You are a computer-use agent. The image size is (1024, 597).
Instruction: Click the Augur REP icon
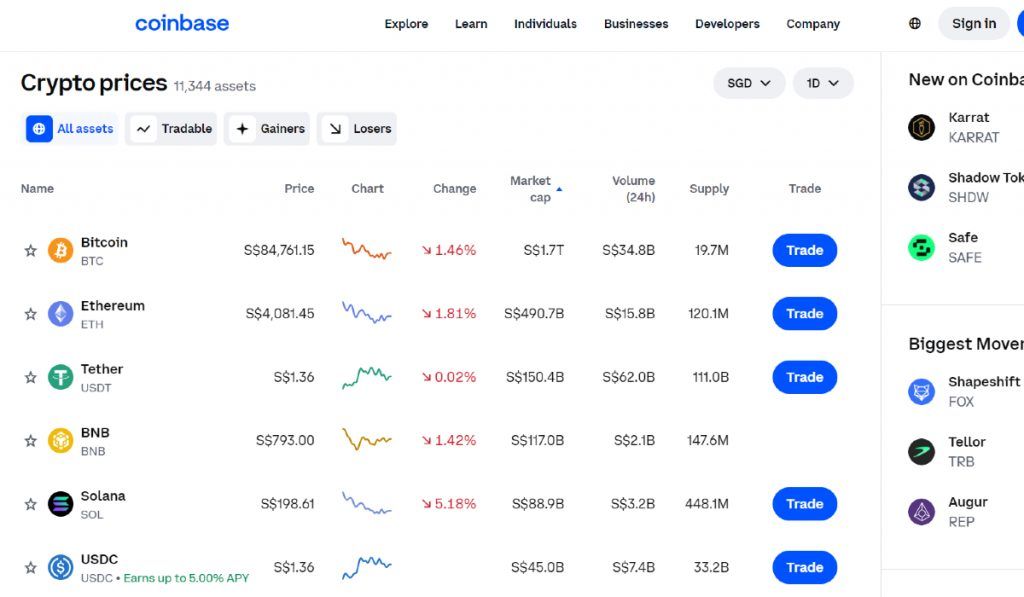coord(921,511)
